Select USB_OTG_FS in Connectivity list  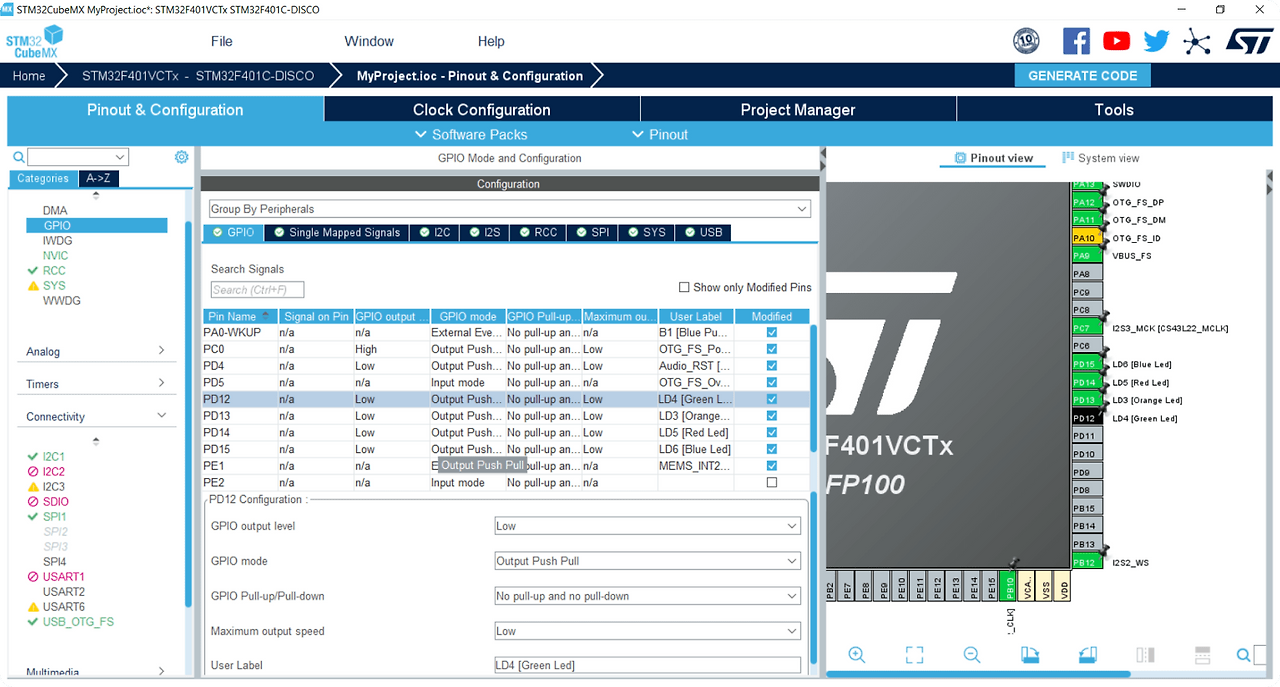[78, 622]
